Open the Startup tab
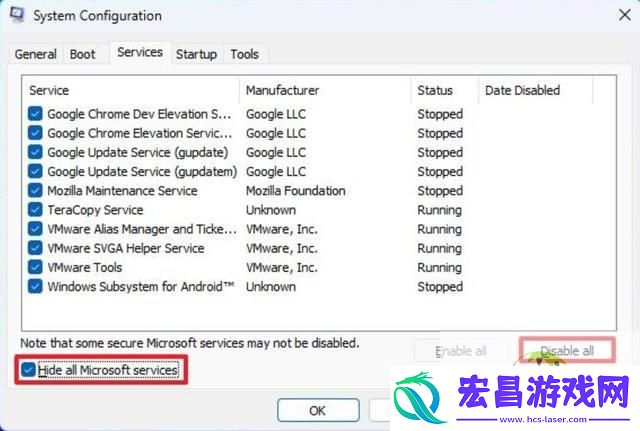 196,54
